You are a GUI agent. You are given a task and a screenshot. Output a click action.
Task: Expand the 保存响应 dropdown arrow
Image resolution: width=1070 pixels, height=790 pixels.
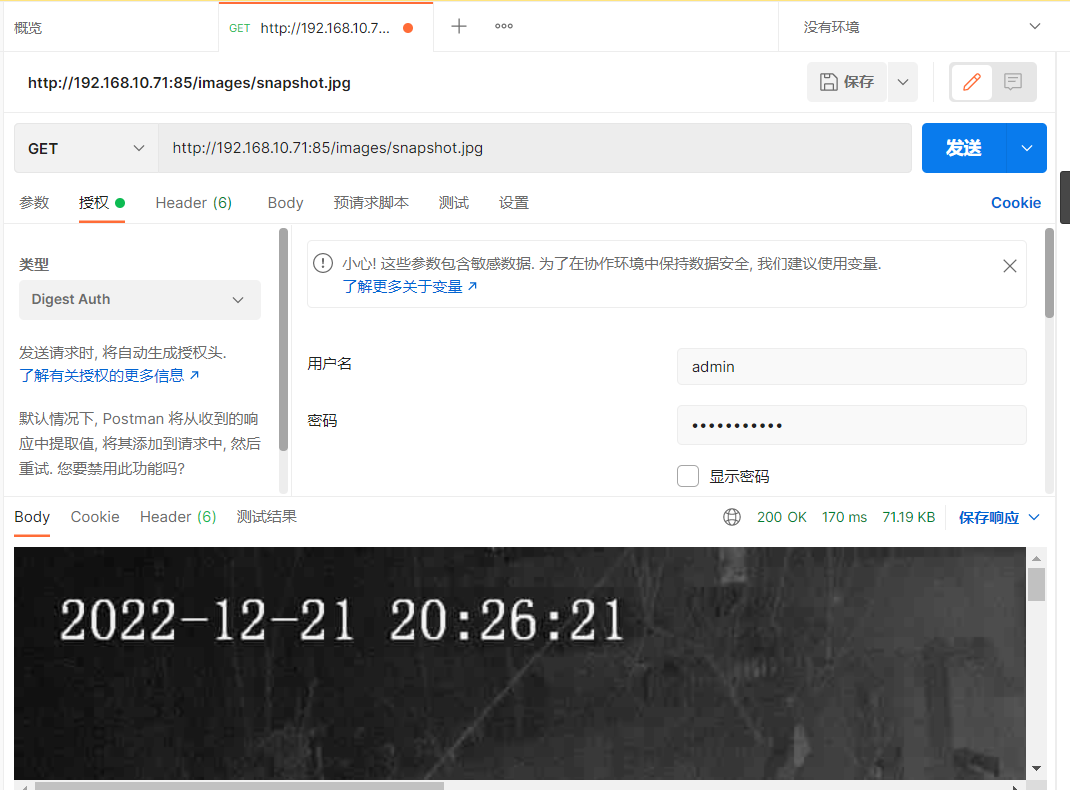click(x=1034, y=517)
